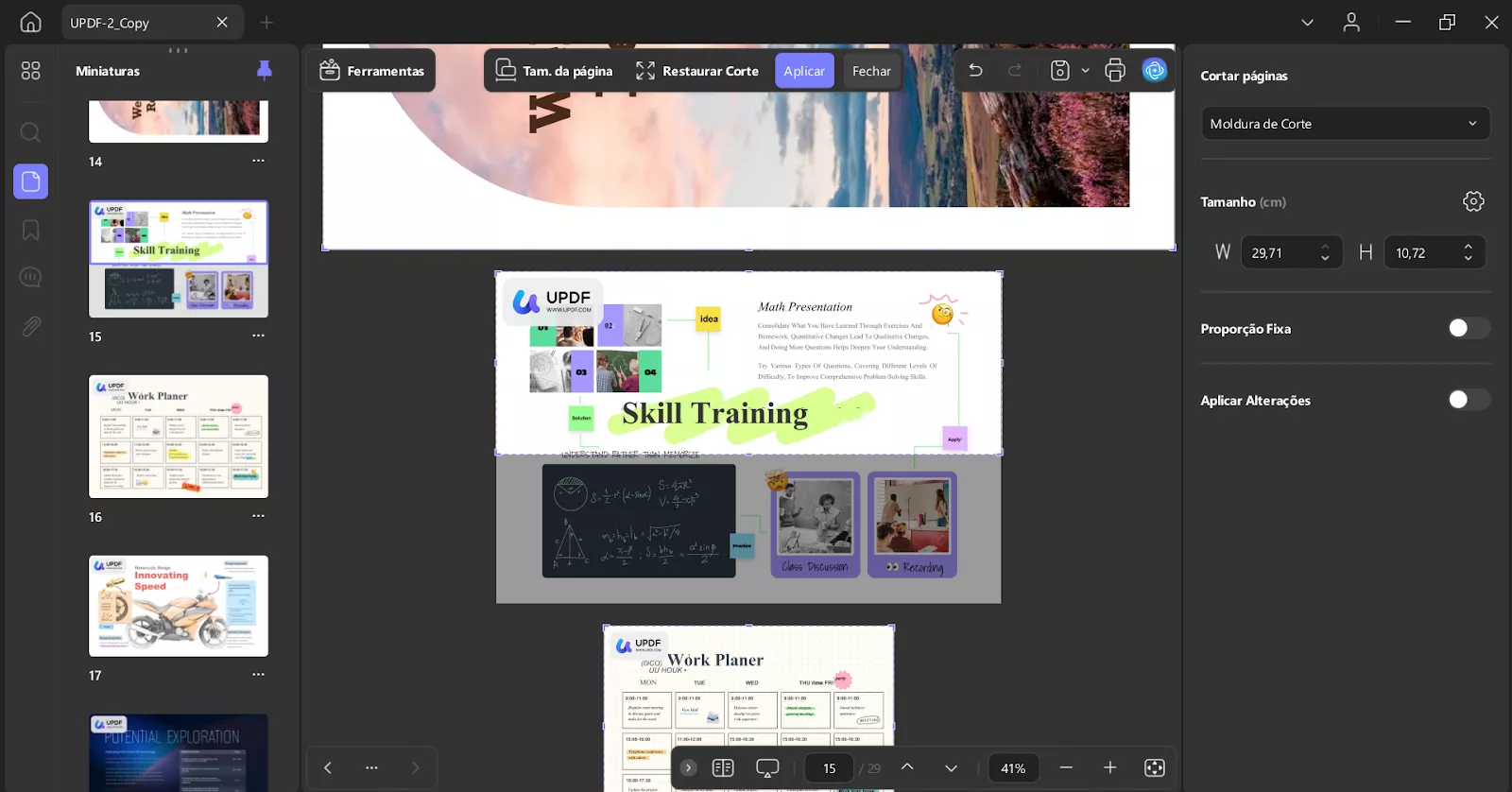Open the user account profile icon
Screen dimensions: 1512x792
1351,22
